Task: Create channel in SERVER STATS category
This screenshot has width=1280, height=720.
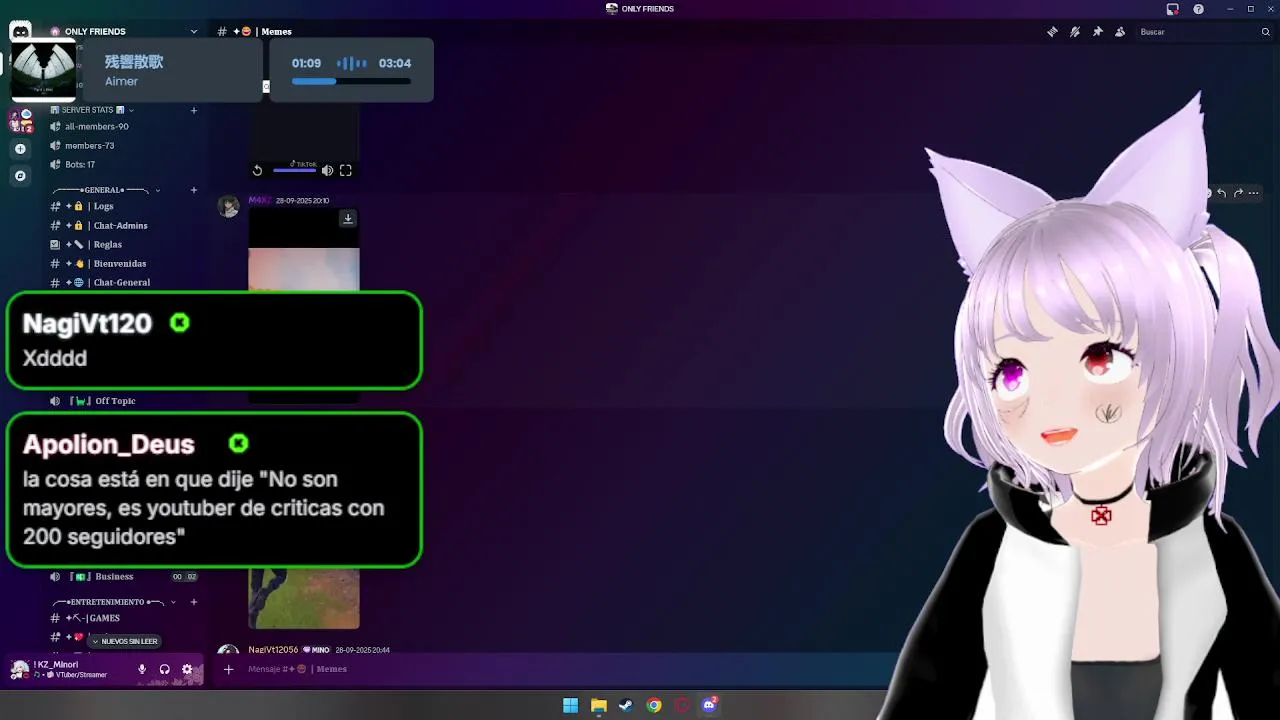Action: (194, 110)
